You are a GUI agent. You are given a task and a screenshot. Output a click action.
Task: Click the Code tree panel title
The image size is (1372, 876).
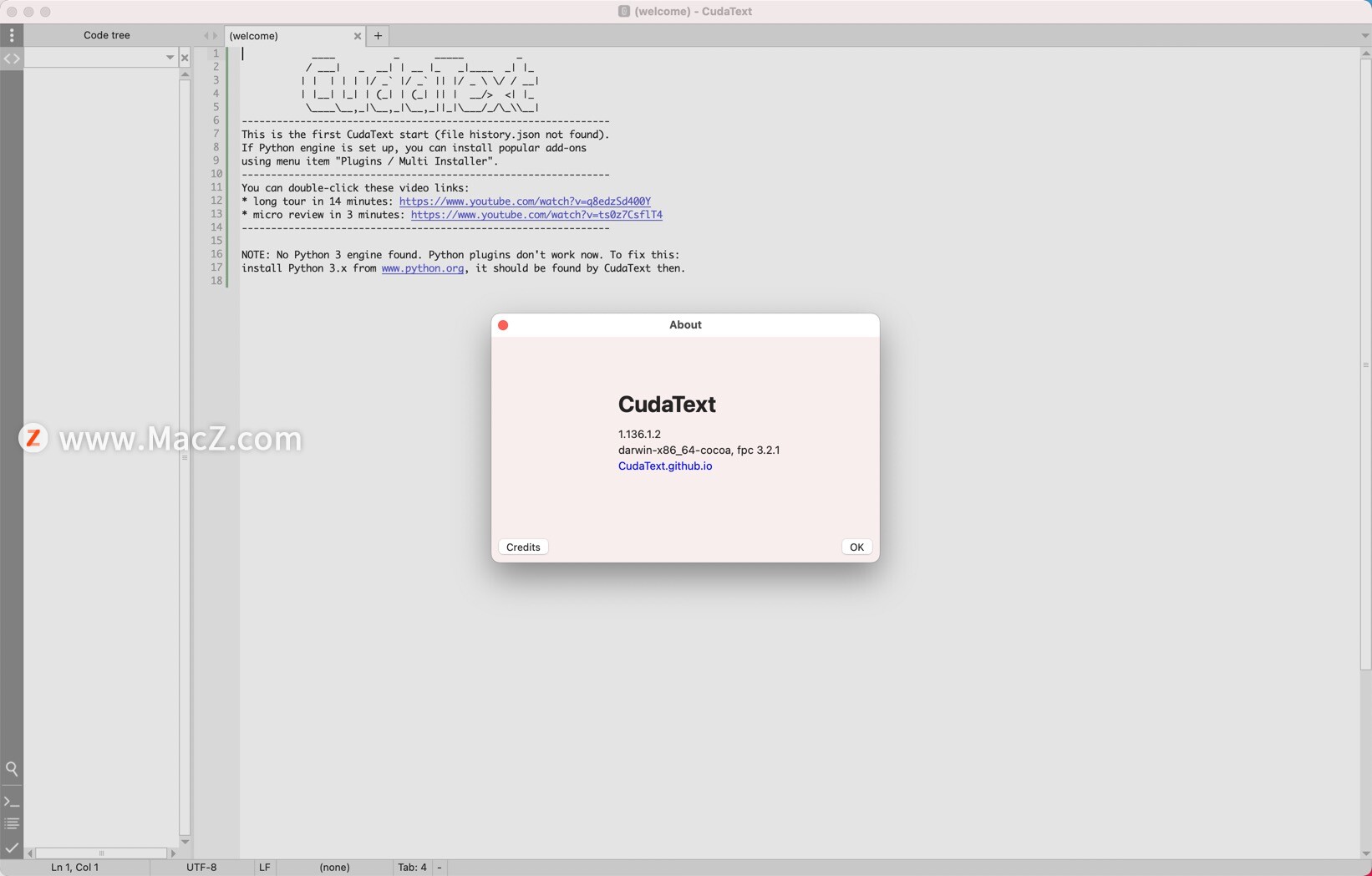pyautogui.click(x=107, y=35)
